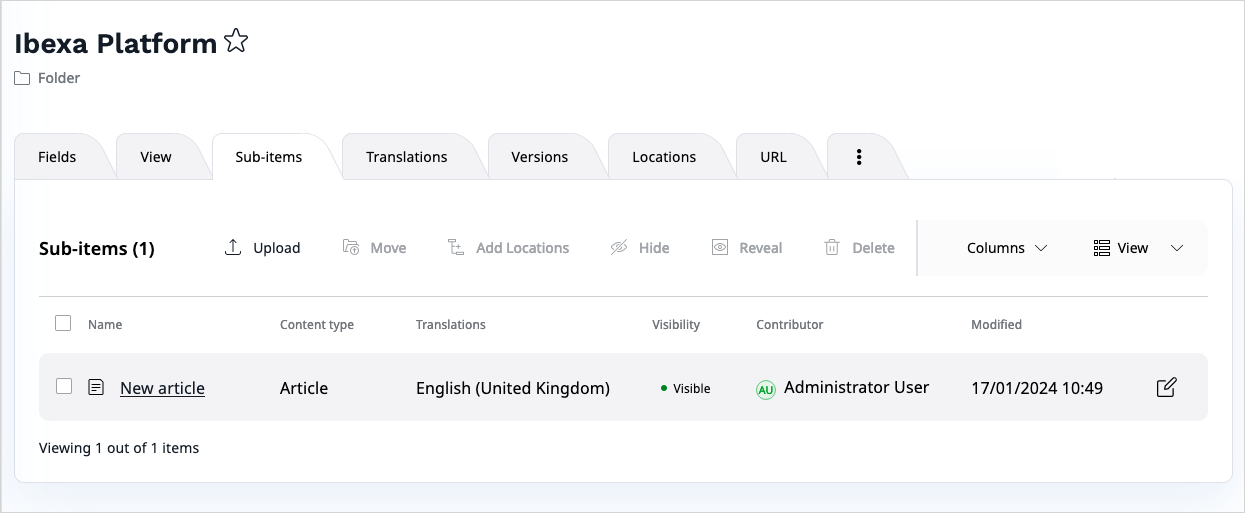Screen dimensions: 1245x513
Task: Click the Hide crossed-eye icon
Action: click(619, 248)
